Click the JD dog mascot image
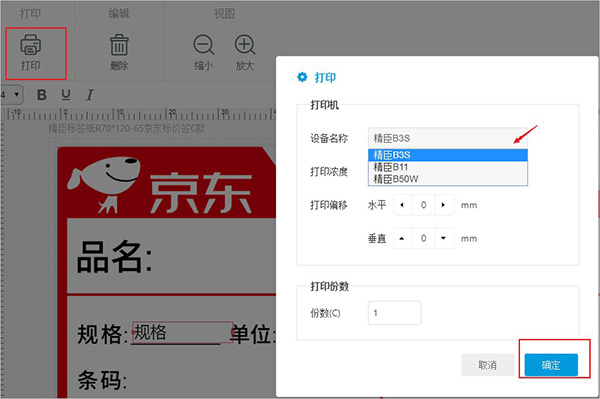This screenshot has width=600, height=399. [104, 184]
